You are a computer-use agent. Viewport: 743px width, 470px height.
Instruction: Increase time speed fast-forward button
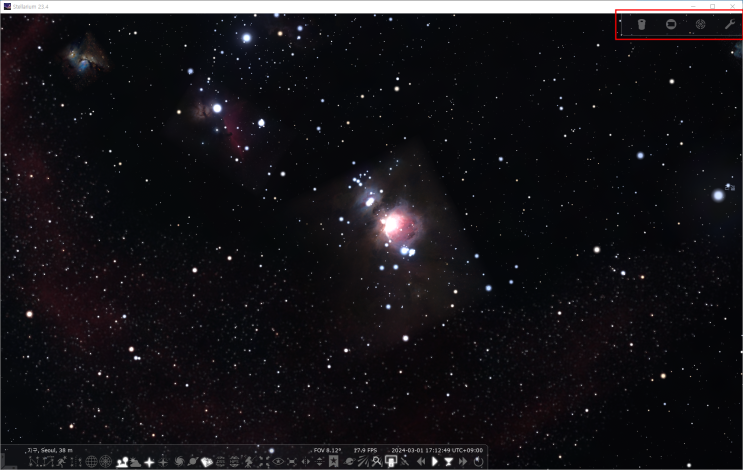point(463,462)
